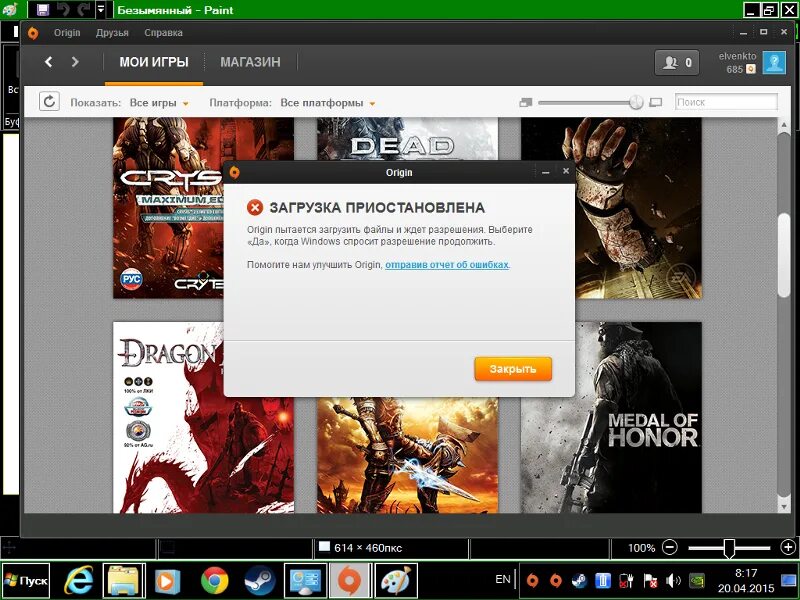Open Google Chrome from the taskbar
This screenshot has width=800, height=600.
click(215, 581)
